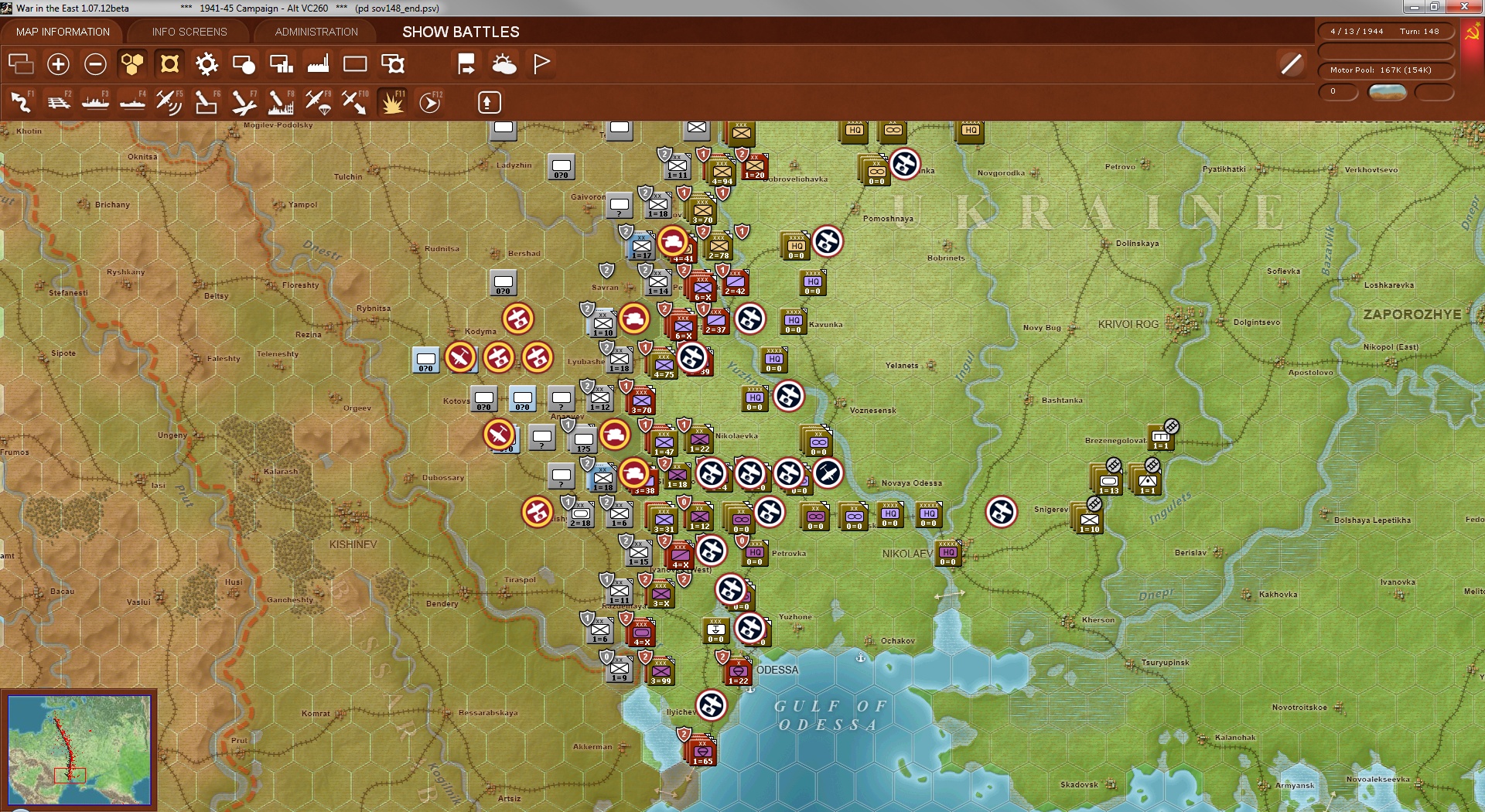Screen dimensions: 1485x812
Task: Select the F3 naval transport icon
Action: tap(95, 102)
